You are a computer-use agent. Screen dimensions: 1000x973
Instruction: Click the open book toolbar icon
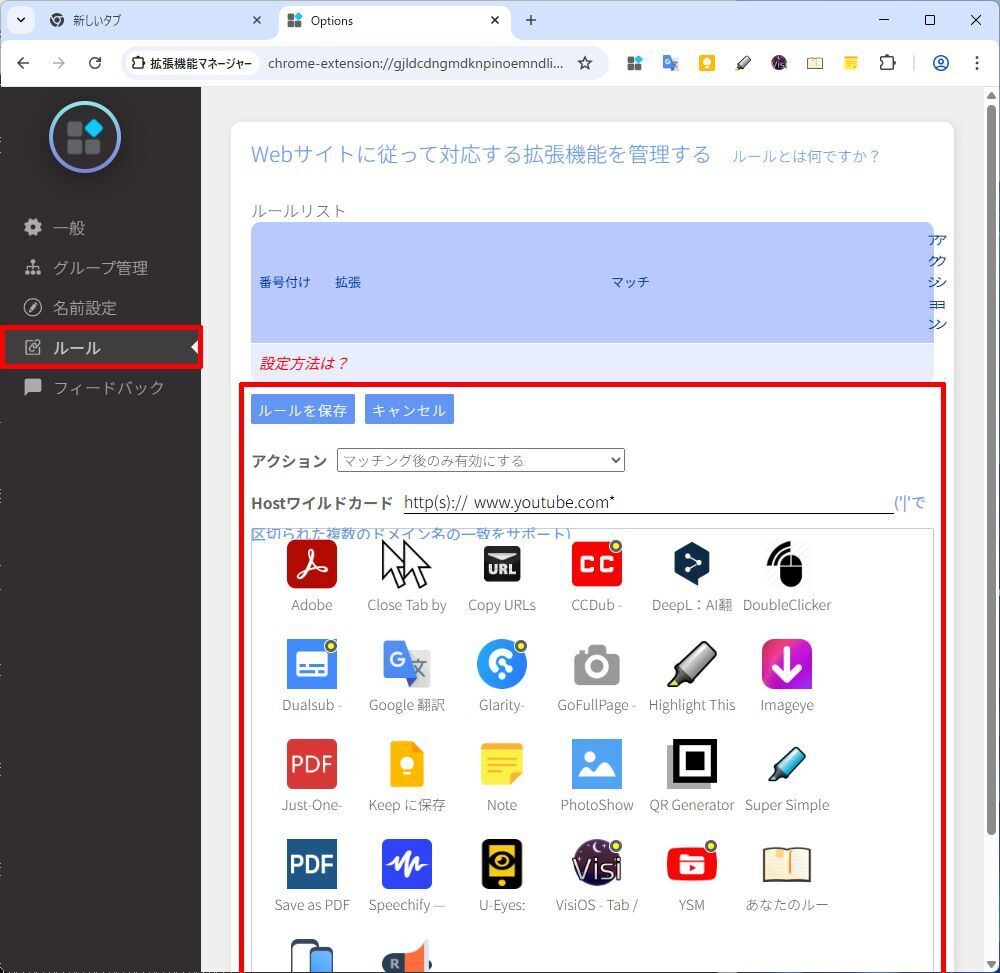(x=814, y=63)
